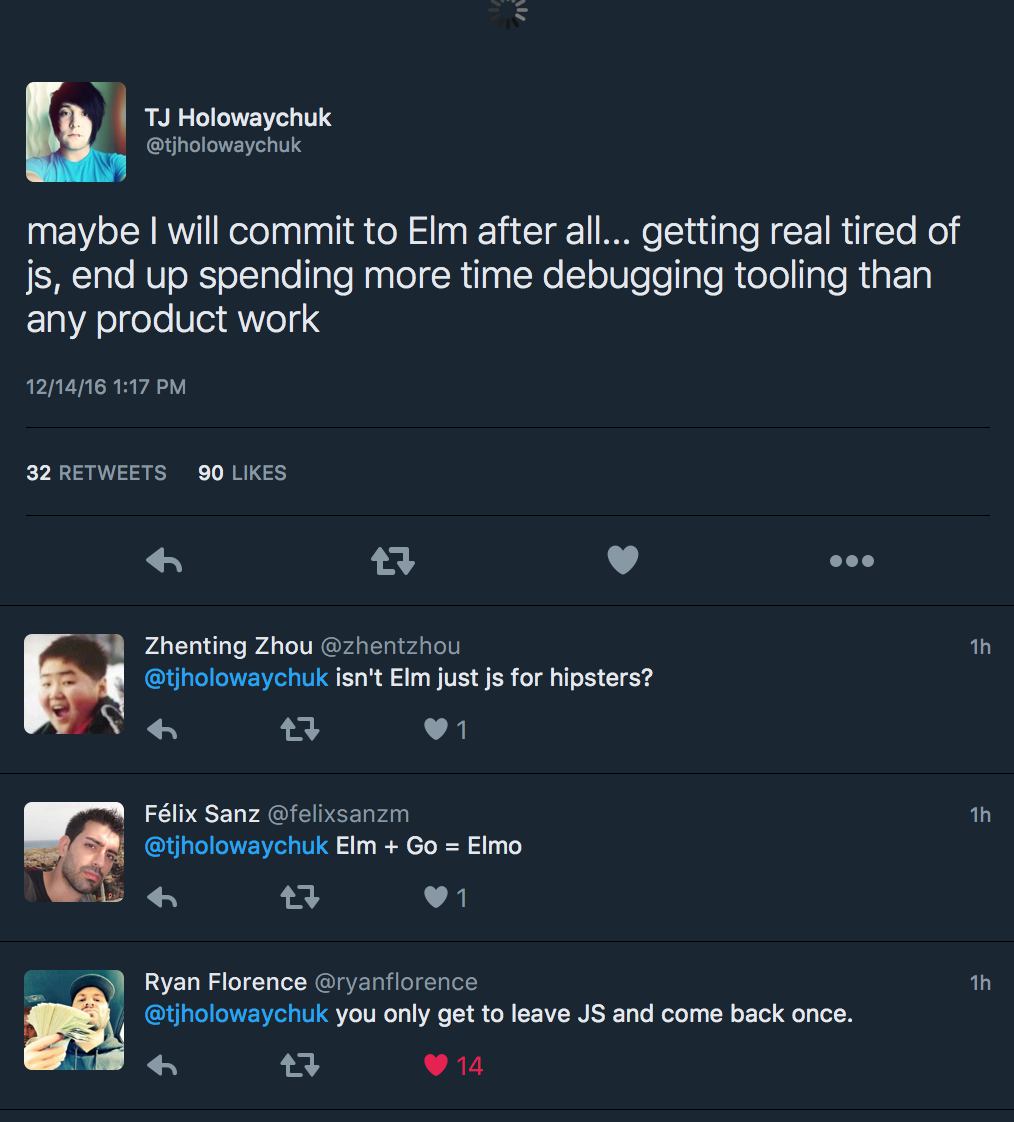Viewport: 1014px width, 1122px height.
Task: Retweet Félix Sanz's Elmo reply
Action: 299,898
